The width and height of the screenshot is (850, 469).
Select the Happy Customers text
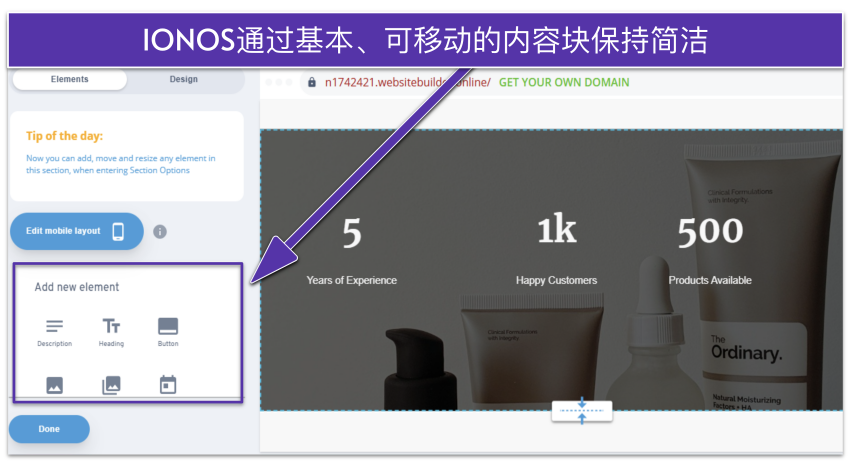click(556, 280)
